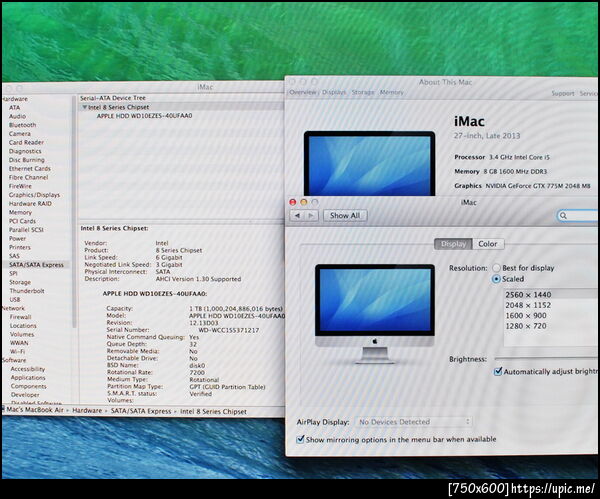Select FireWire in the sidebar

coord(20,186)
